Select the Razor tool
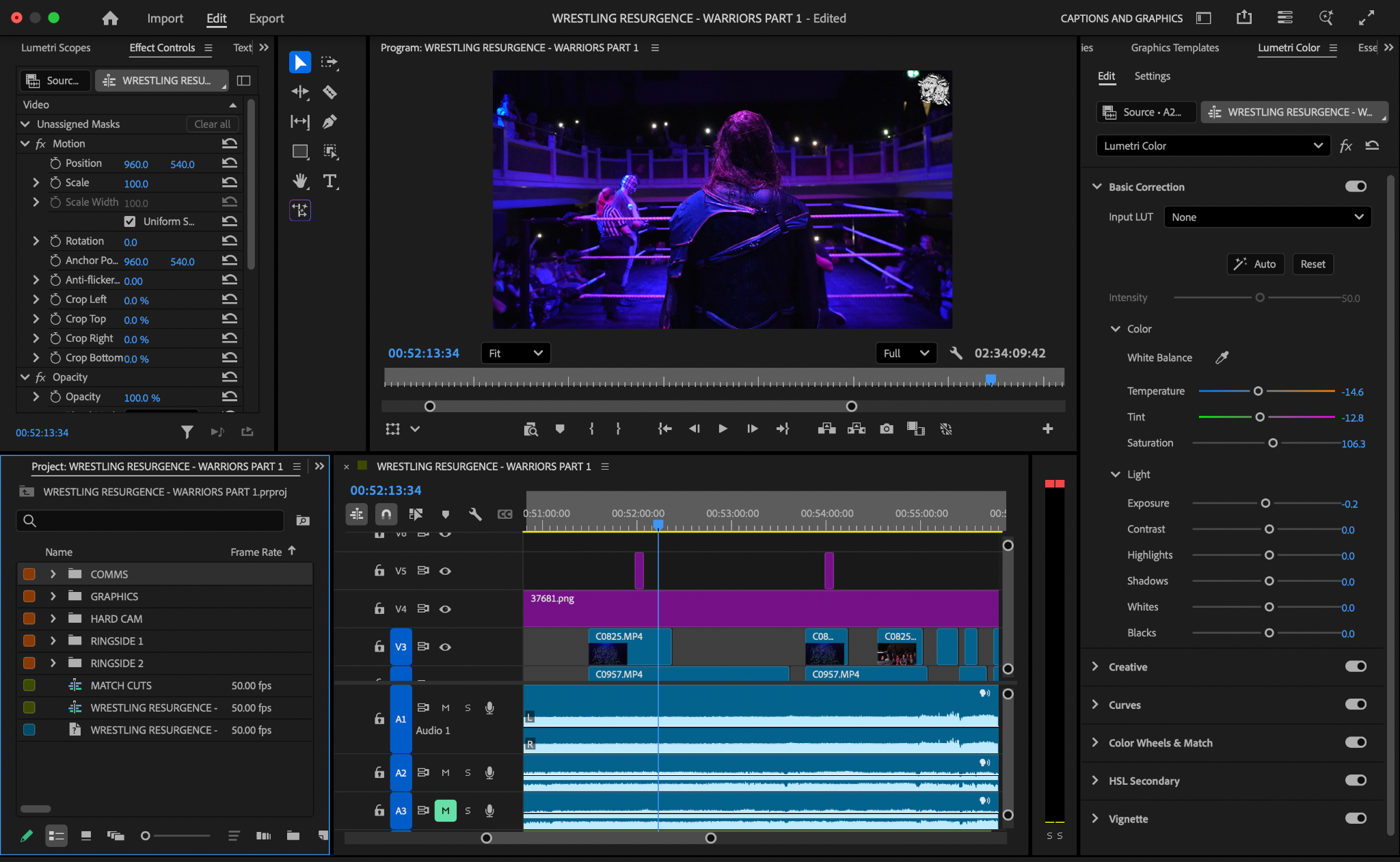 pyautogui.click(x=329, y=92)
